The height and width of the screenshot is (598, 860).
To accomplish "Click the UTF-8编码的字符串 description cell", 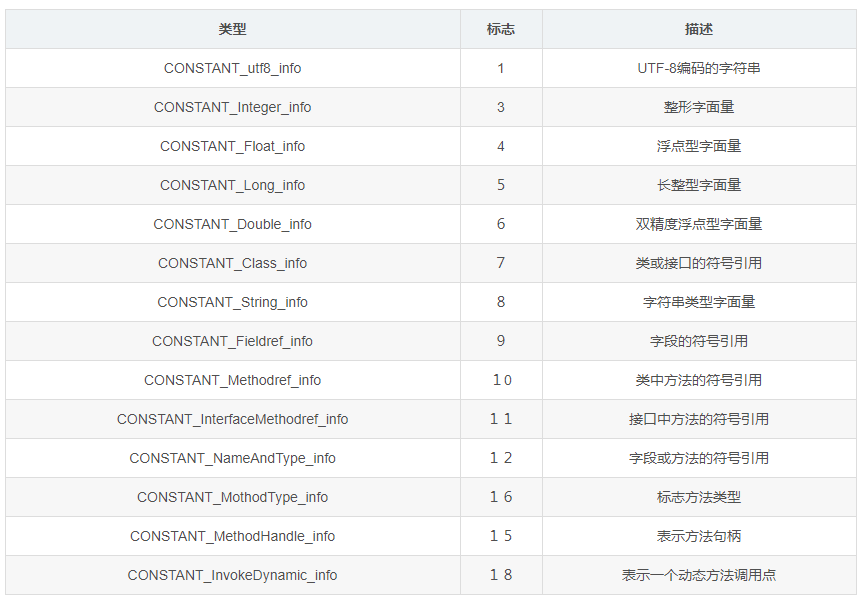I will tap(700, 68).
